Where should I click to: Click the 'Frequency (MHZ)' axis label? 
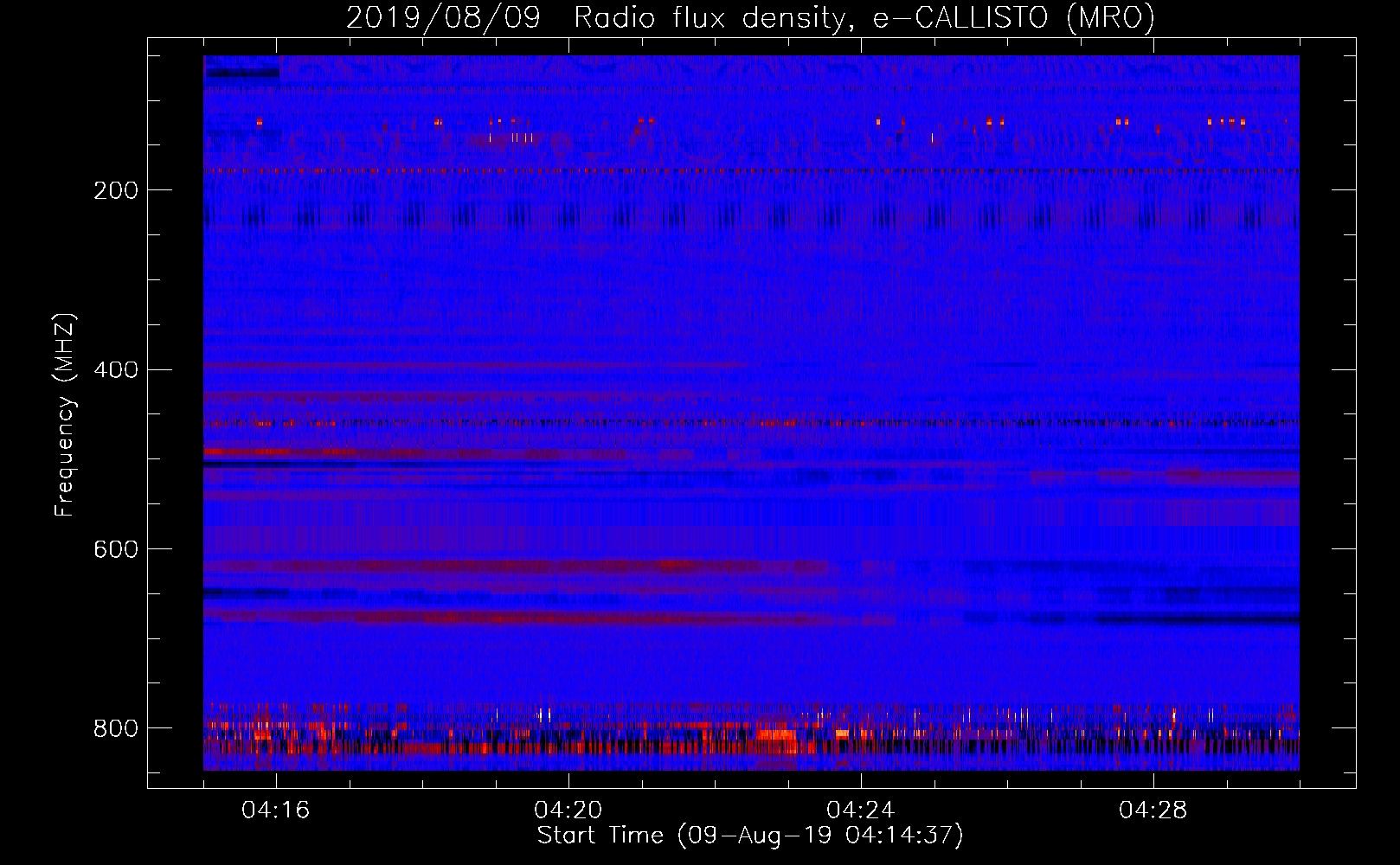64,415
